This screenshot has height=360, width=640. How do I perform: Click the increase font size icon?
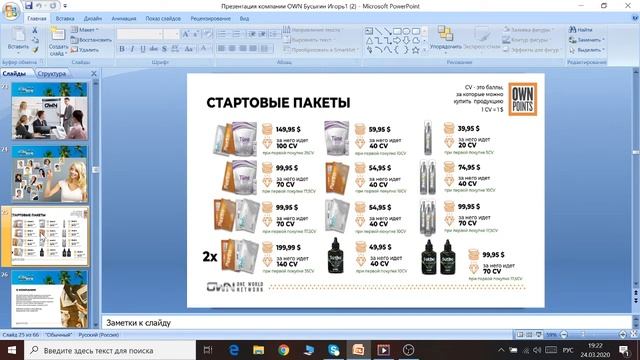click(186, 34)
